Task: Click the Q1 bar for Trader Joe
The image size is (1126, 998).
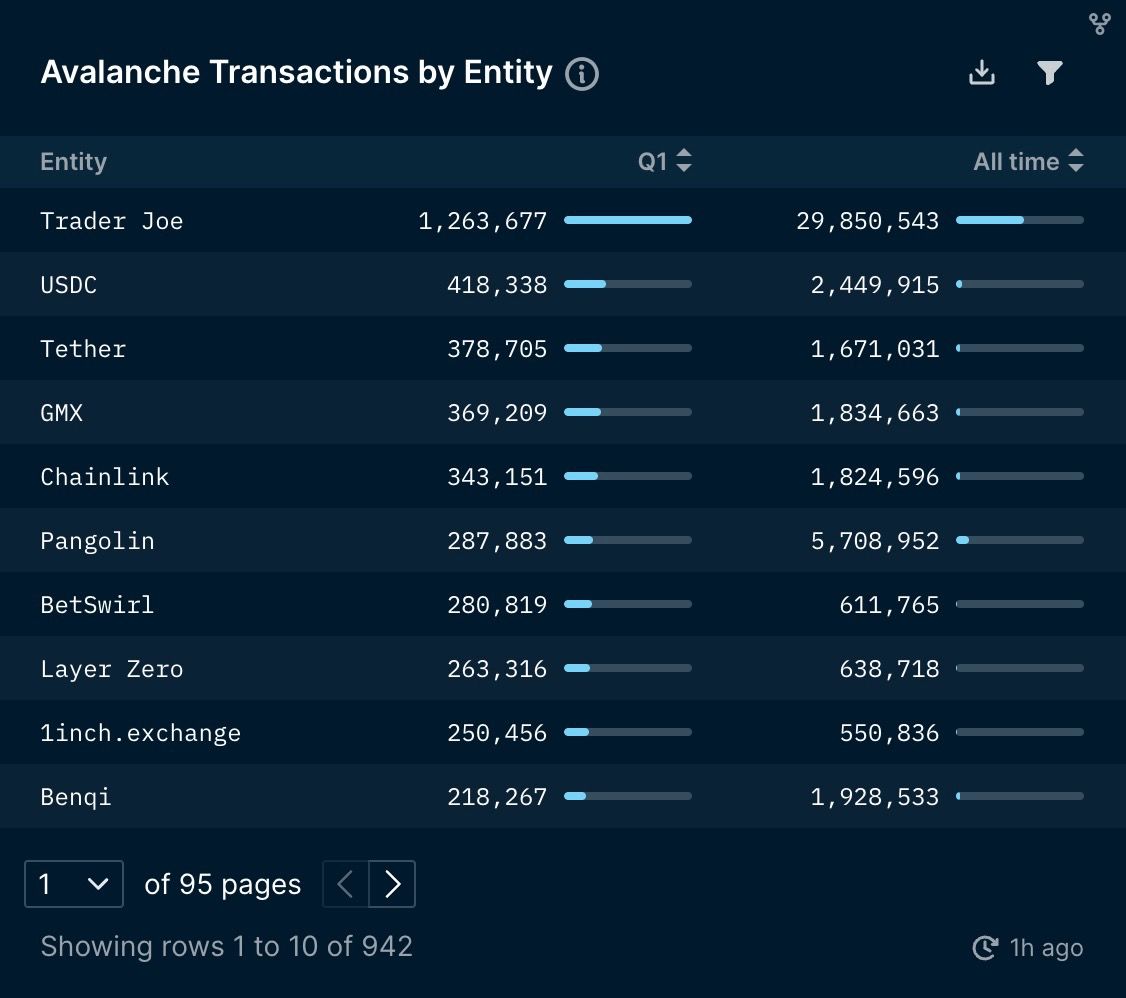Action: 628,220
